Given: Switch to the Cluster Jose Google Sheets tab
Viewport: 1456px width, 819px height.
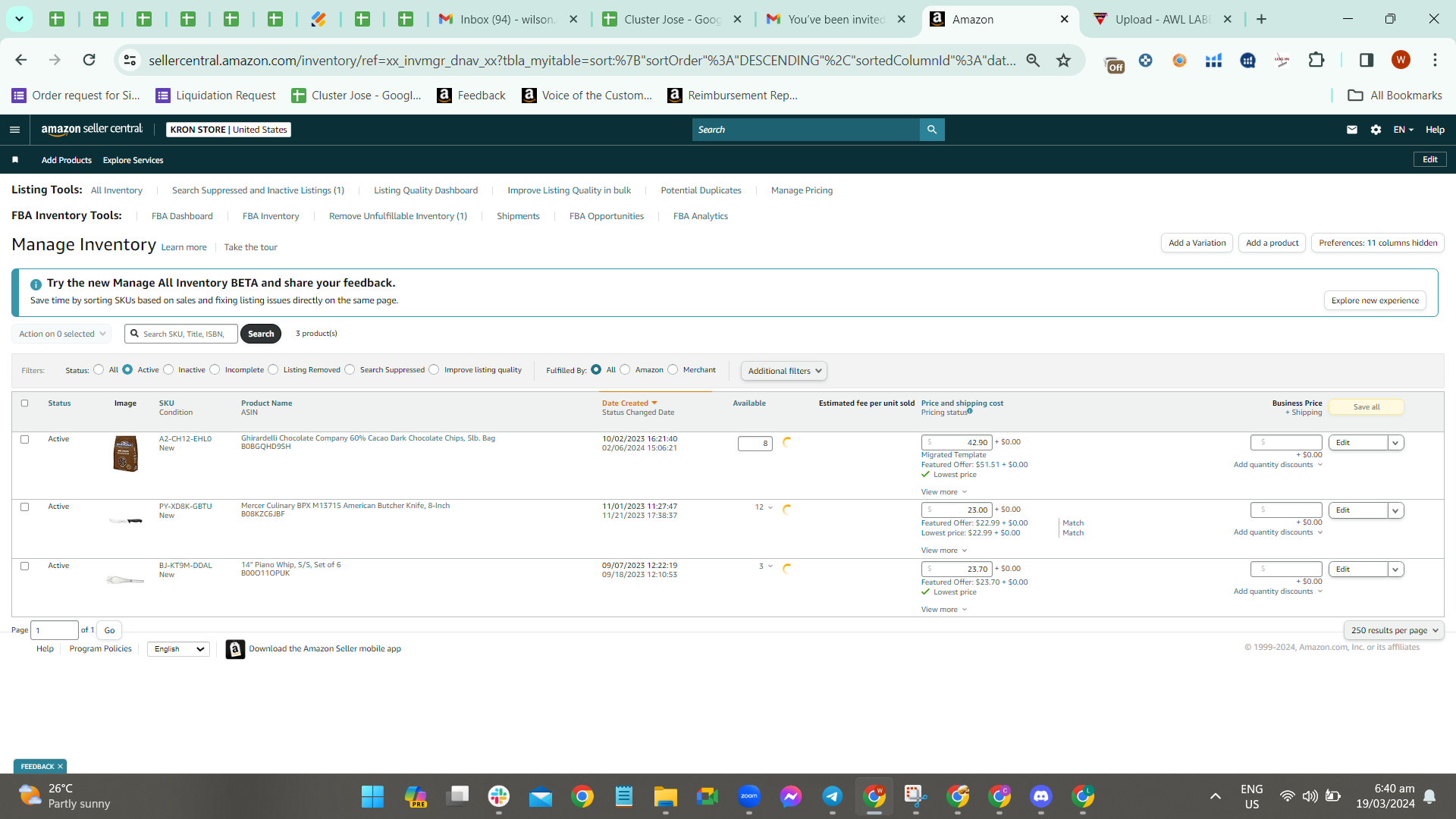Looking at the screenshot, I should (x=673, y=20).
